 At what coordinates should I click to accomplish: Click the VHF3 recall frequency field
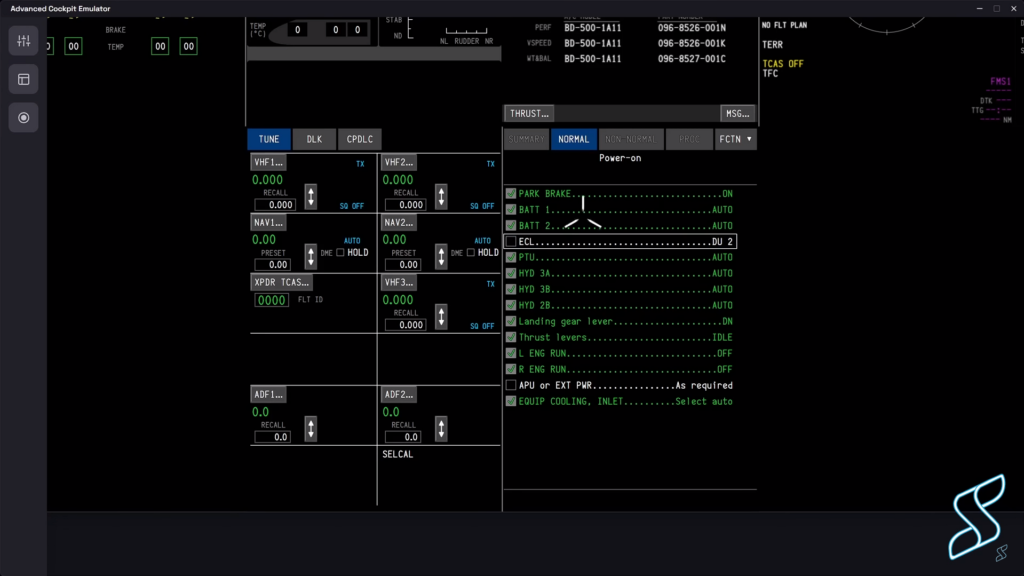pyautogui.click(x=406, y=325)
